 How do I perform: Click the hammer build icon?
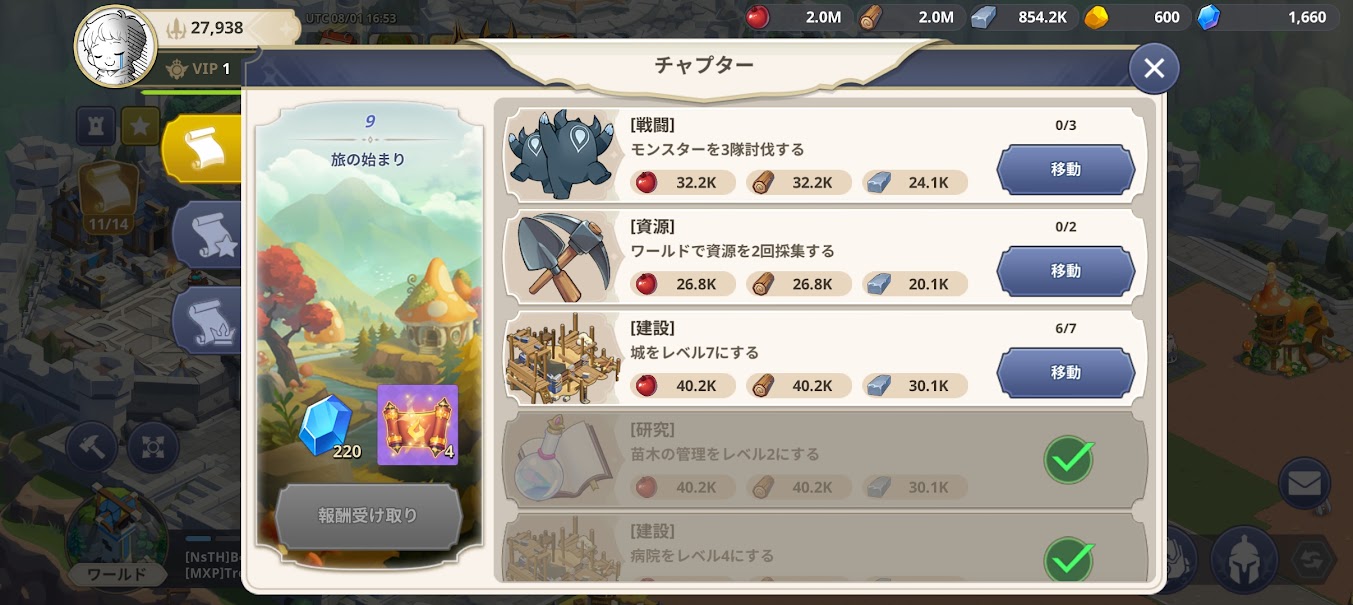click(91, 447)
